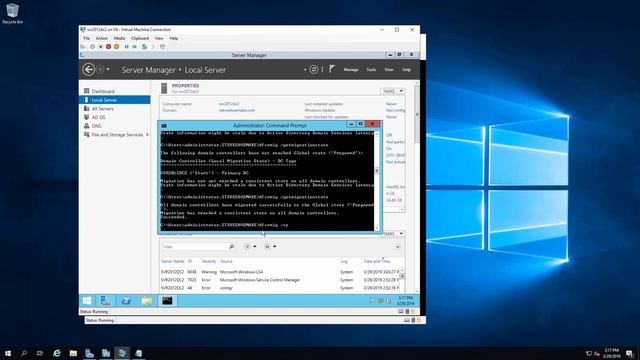This screenshot has height=360, width=640.
Task: Click the Command Prompt vertical scrollbar
Action: [x=377, y=180]
